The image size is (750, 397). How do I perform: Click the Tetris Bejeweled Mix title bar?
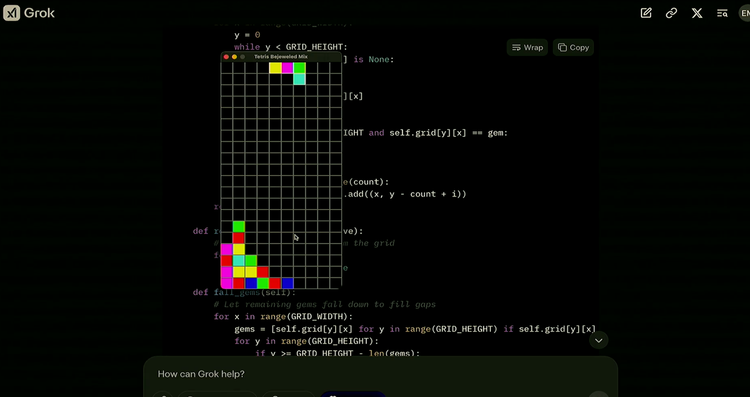click(x=281, y=57)
